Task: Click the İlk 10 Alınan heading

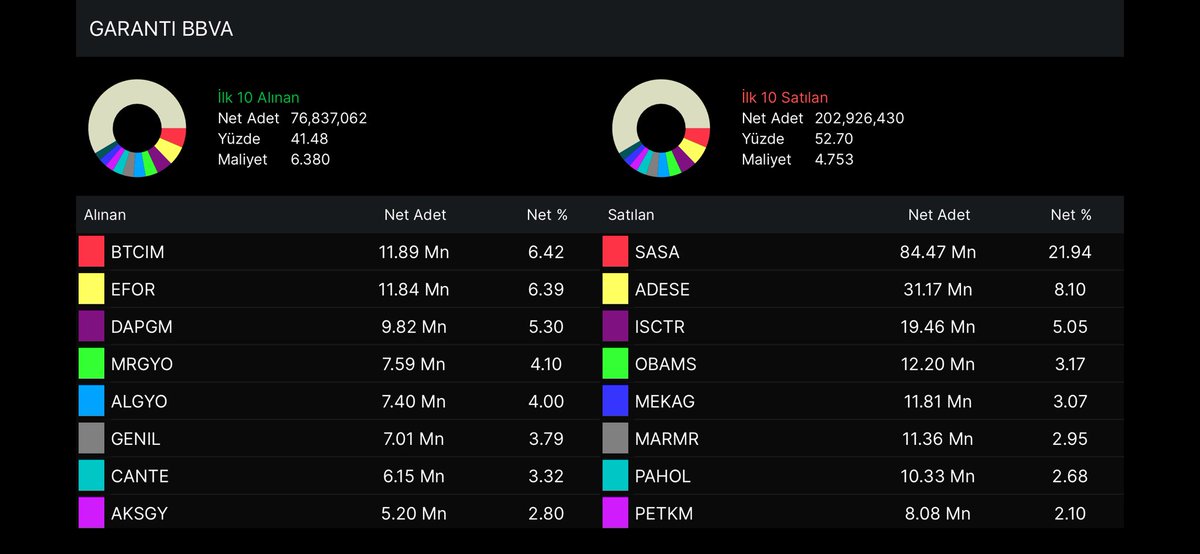Action: click(259, 98)
